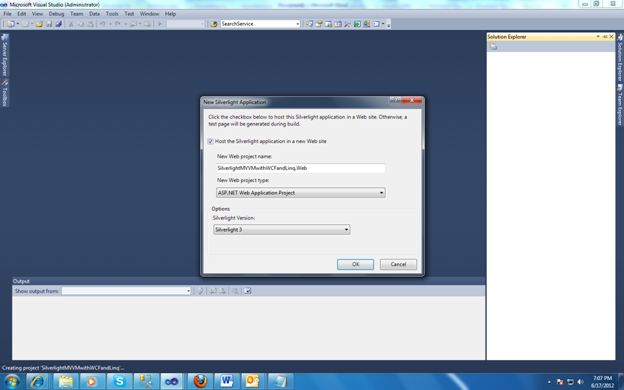Click the Add New Item toolbar icon
624x390 pixels.
click(25, 24)
